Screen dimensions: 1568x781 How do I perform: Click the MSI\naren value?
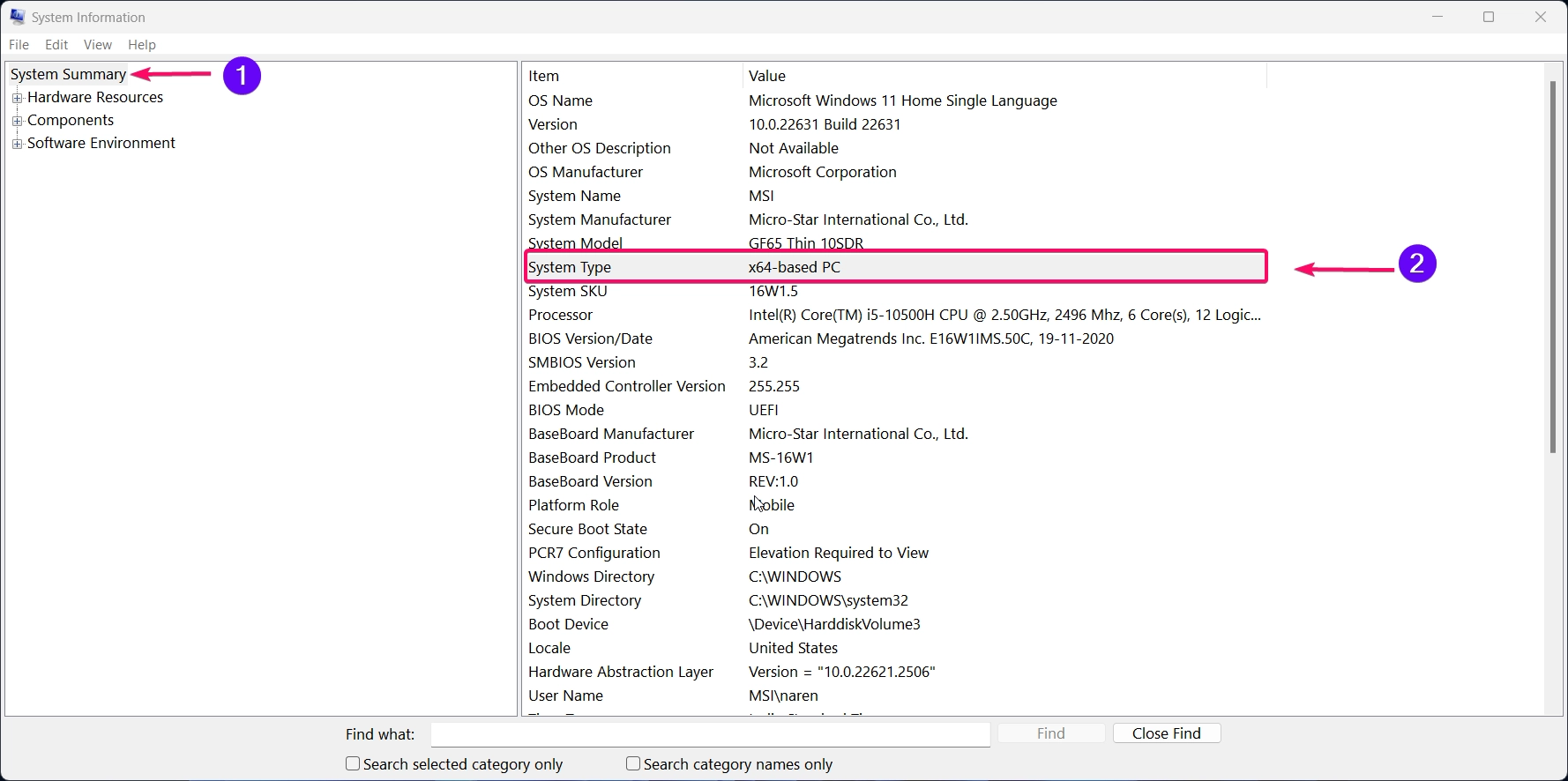point(783,695)
